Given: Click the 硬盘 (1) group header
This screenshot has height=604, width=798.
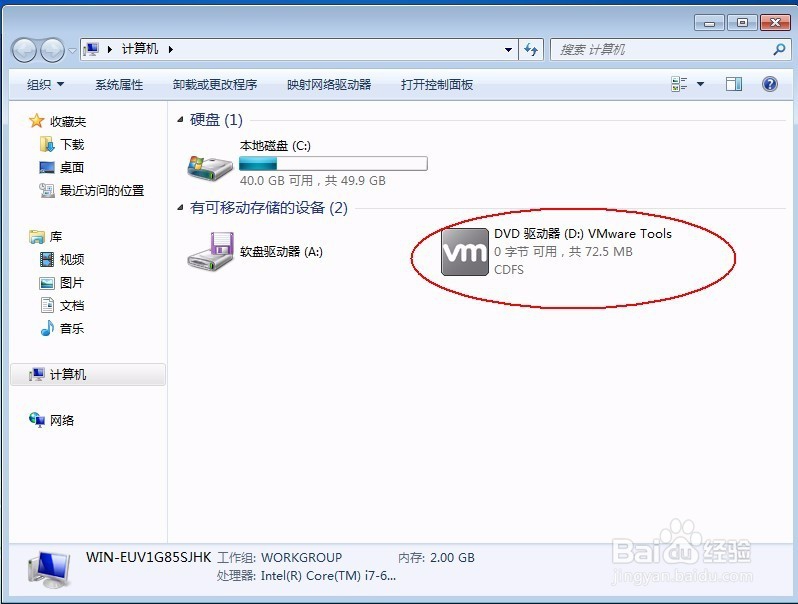Looking at the screenshot, I should [216, 120].
